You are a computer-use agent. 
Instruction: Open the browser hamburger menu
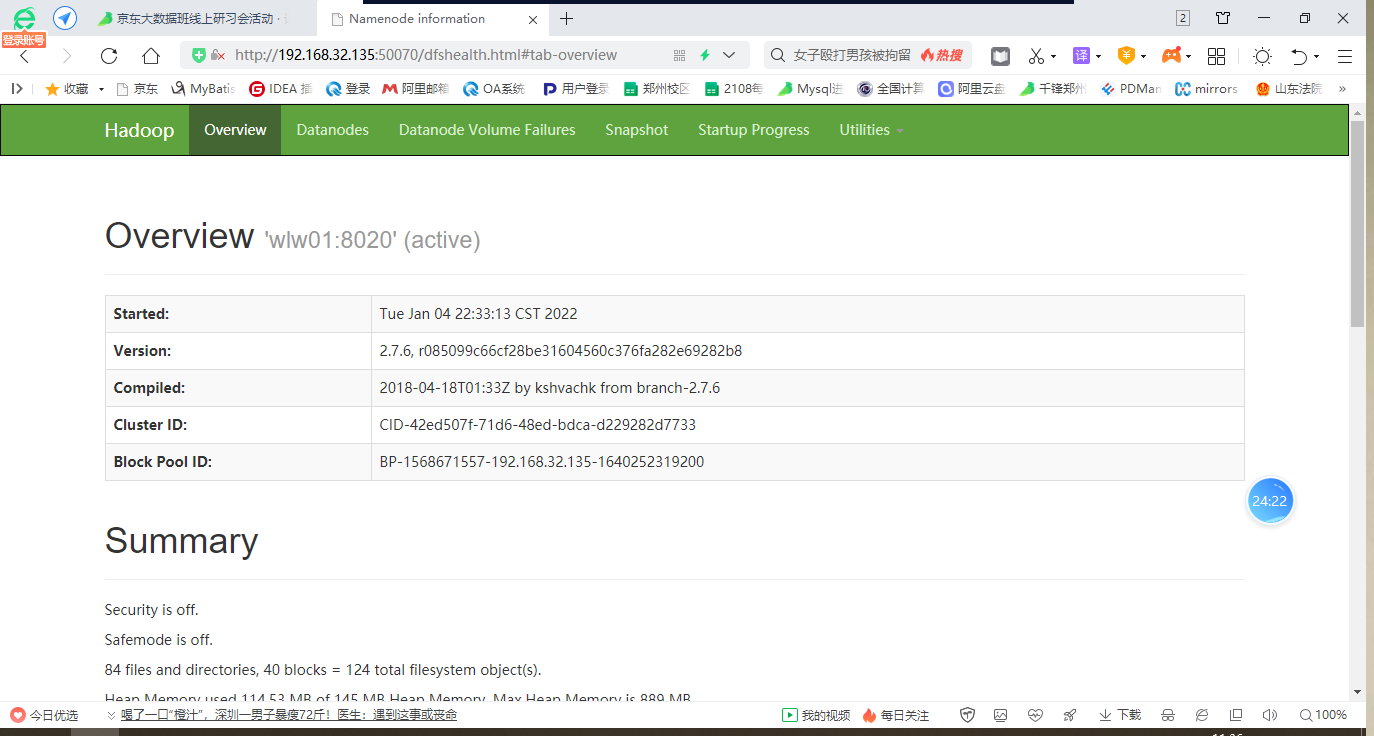(x=1345, y=56)
